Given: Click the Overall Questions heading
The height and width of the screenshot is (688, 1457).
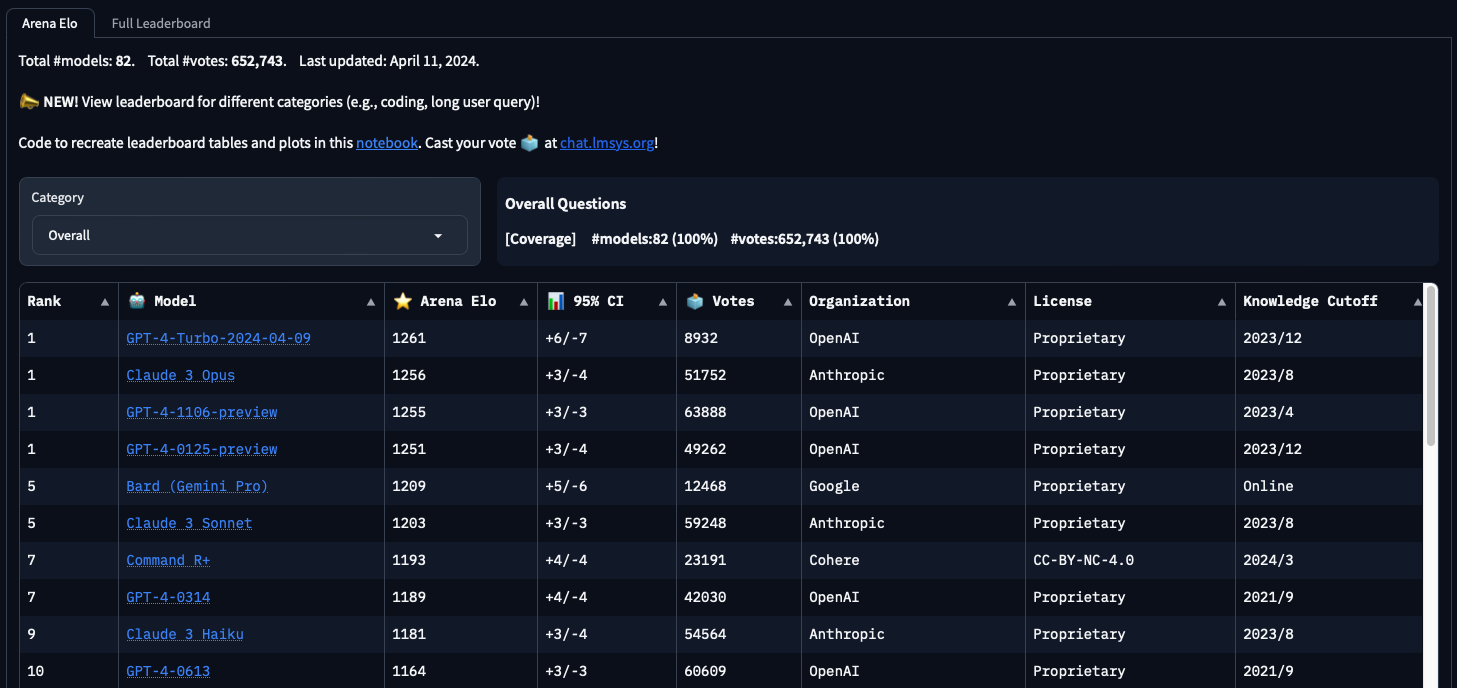Looking at the screenshot, I should (x=565, y=203).
